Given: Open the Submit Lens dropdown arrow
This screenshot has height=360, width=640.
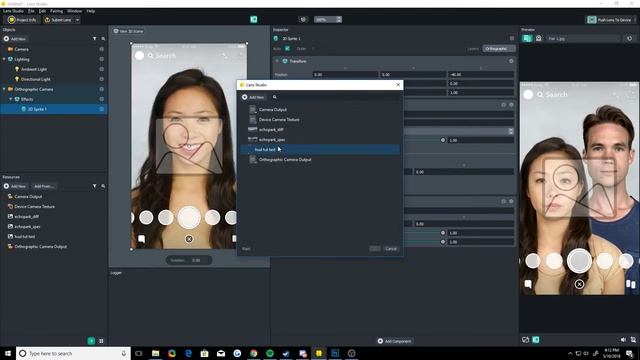Looking at the screenshot, I should click(78, 20).
